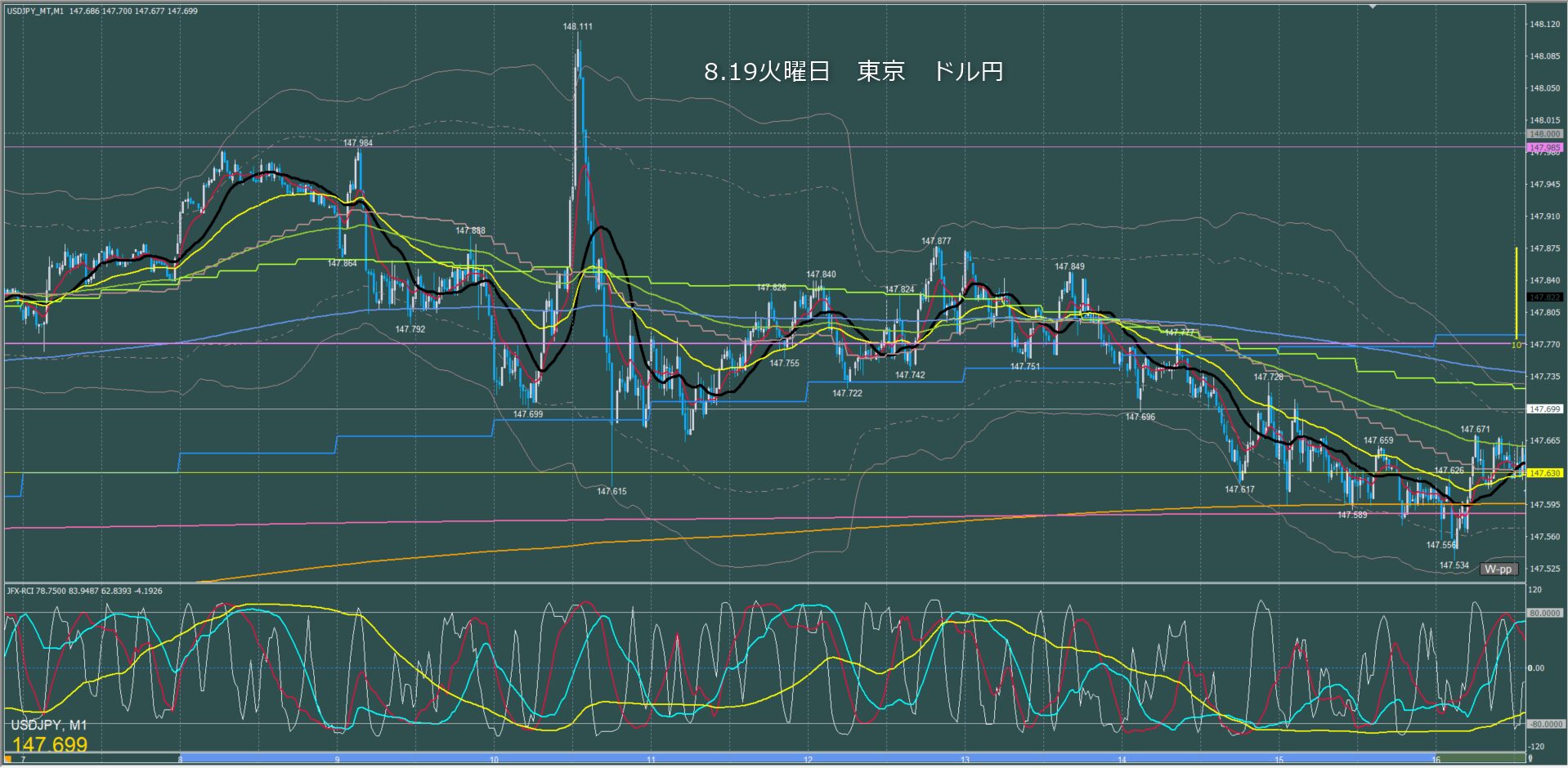The width and height of the screenshot is (1568, 768).
Task: Select the chart title 8.19火曜日 東京 ドル円
Action: point(853,72)
